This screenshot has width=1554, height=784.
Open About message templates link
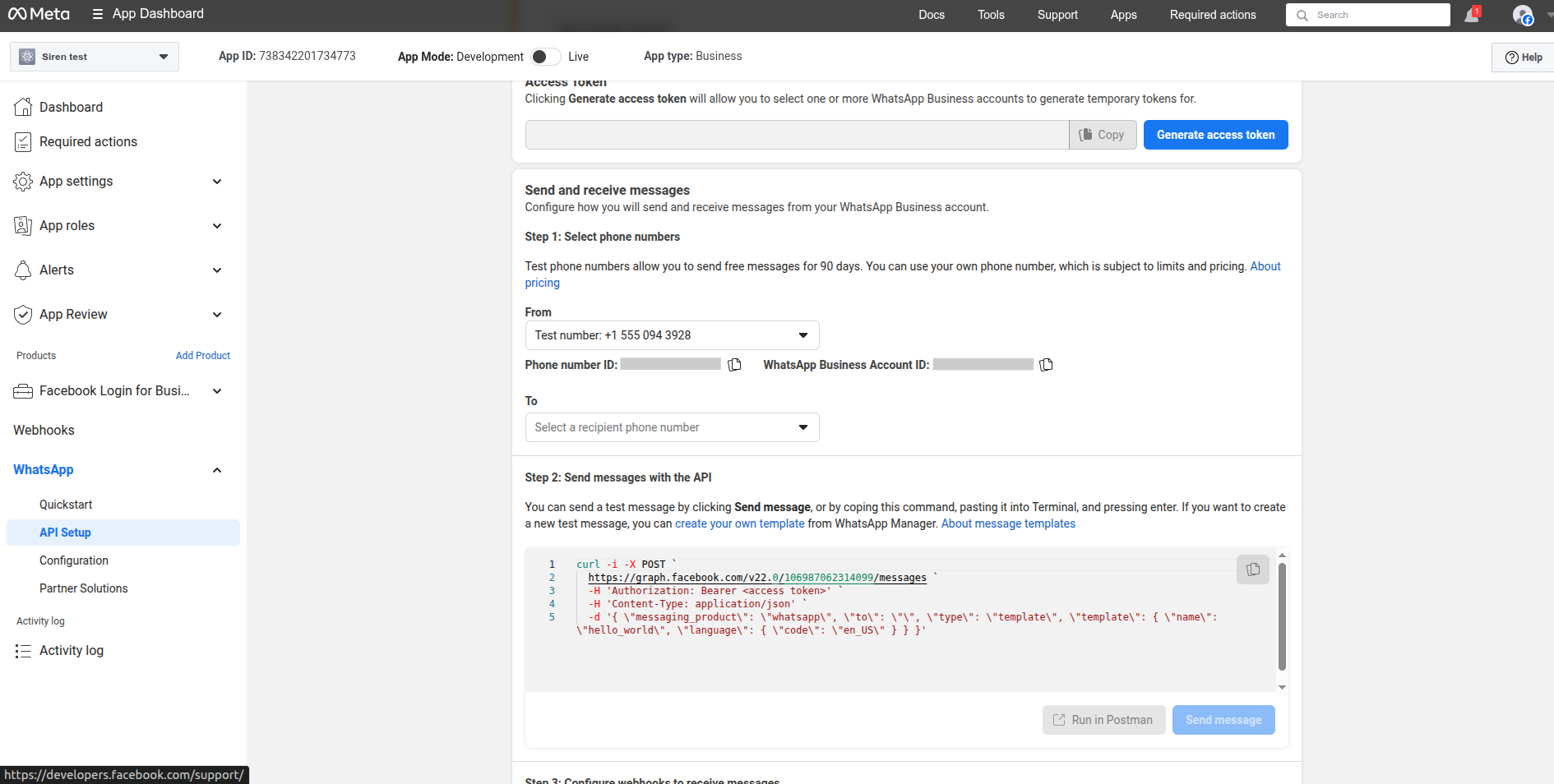tap(1008, 523)
